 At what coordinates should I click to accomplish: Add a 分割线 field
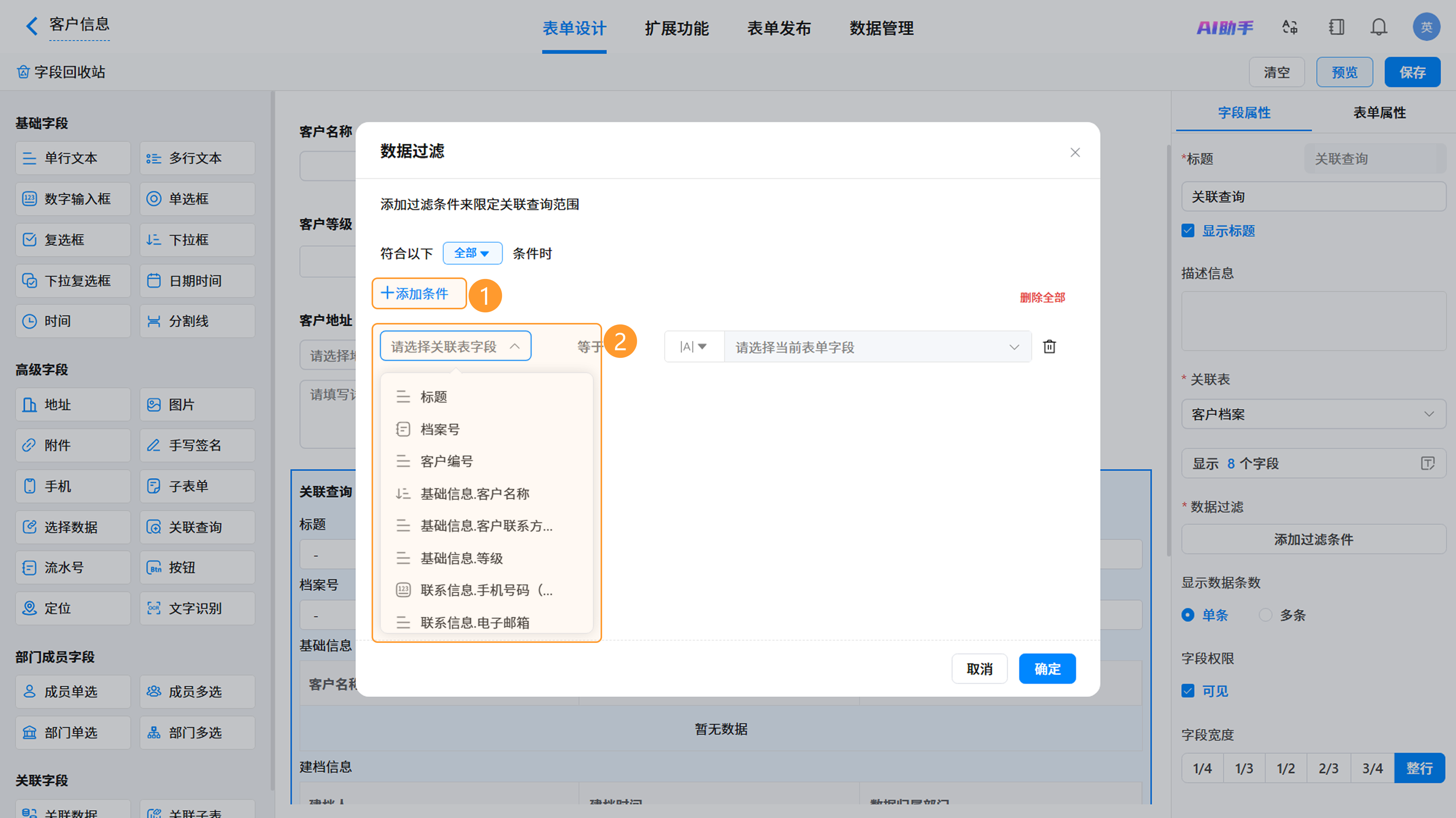[197, 321]
